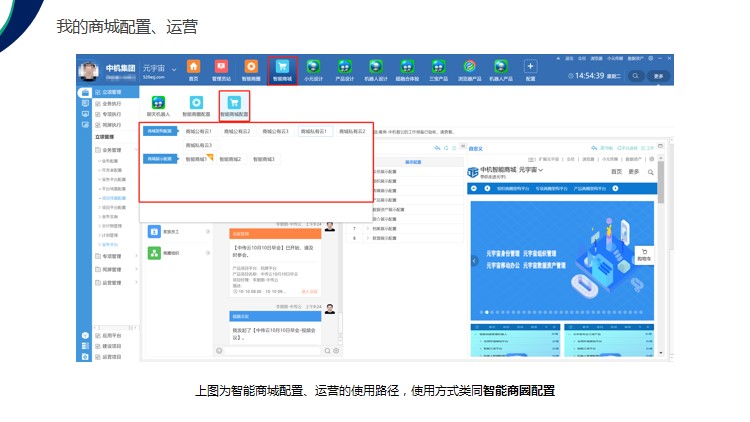Viewport: 750px width, 422px height.
Task: Click the 14:54:39 clock display
Action: pos(589,76)
